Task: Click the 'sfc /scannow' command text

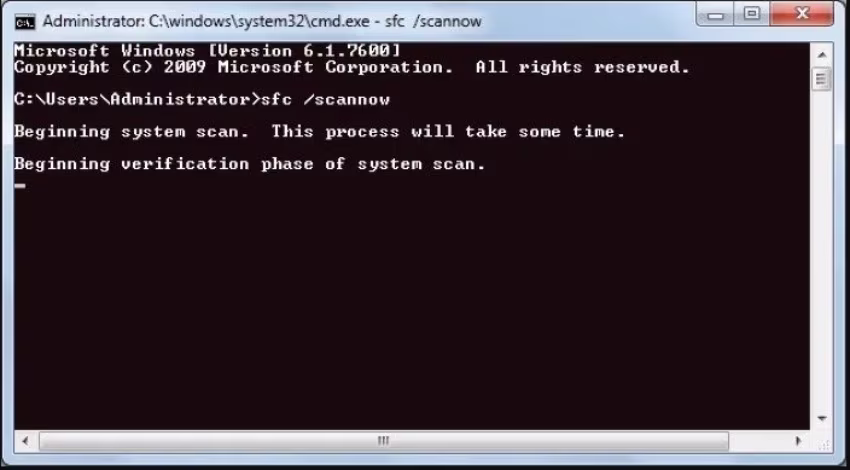Action: (325, 100)
